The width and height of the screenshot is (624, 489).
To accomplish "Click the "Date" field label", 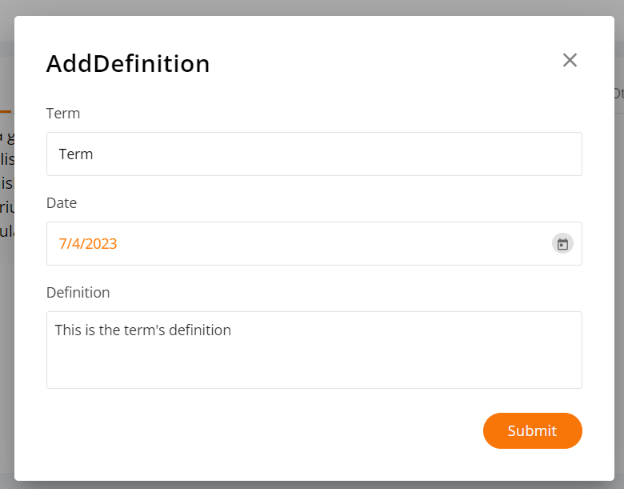I will coord(61,203).
